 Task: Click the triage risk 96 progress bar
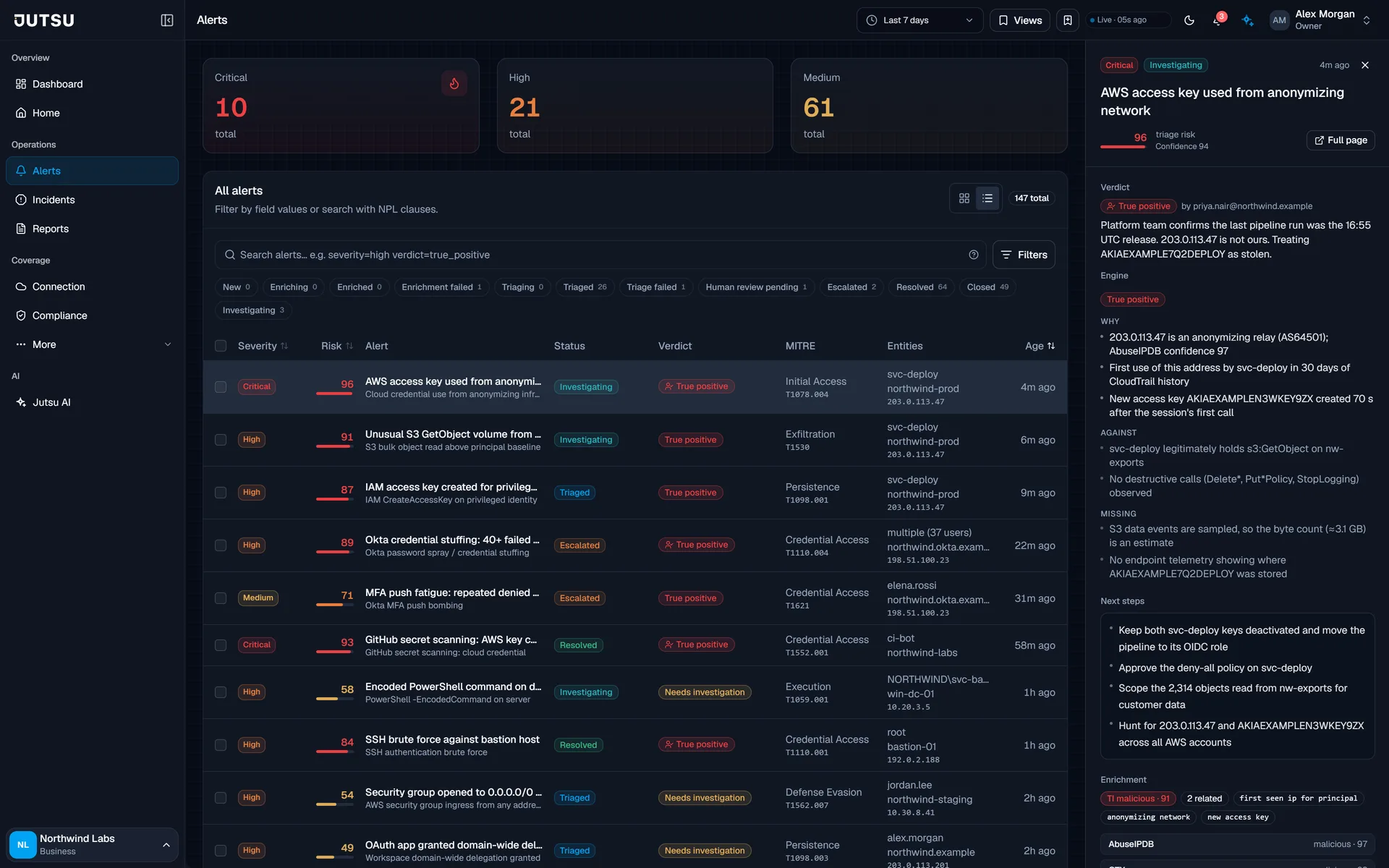(x=1123, y=147)
